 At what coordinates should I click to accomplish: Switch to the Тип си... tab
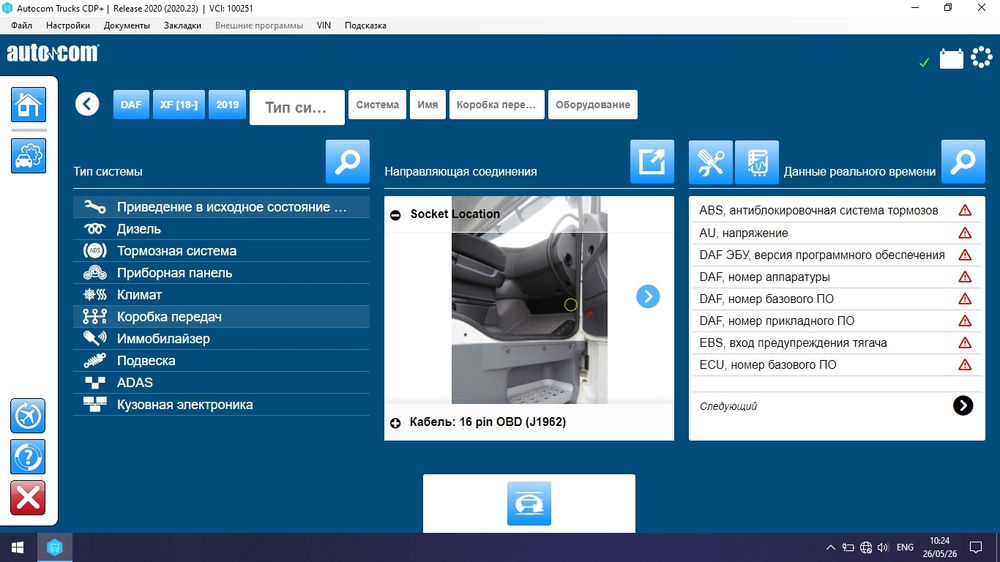(x=297, y=107)
